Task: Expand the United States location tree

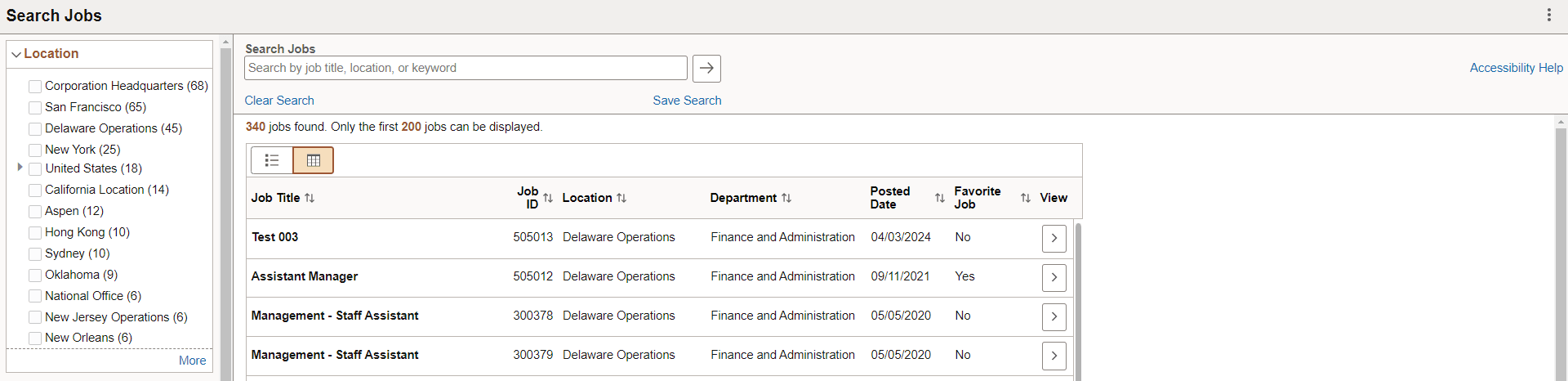Action: tap(20, 167)
